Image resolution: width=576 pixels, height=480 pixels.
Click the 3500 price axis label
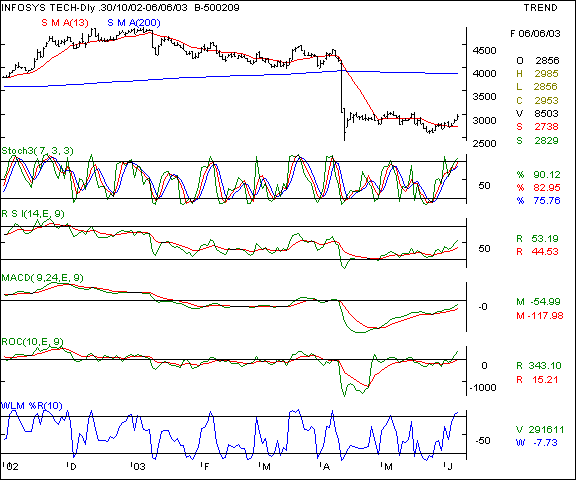484,97
